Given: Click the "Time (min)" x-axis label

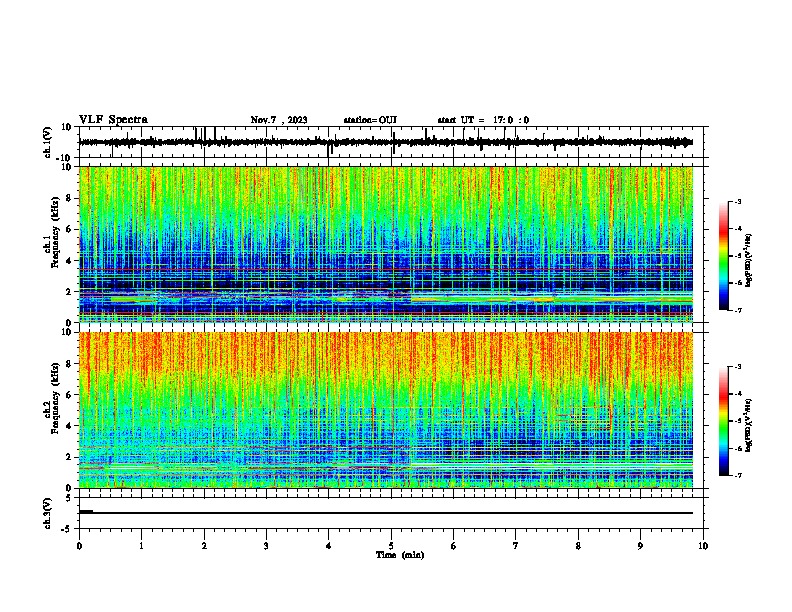Looking at the screenshot, I should (x=400, y=555).
